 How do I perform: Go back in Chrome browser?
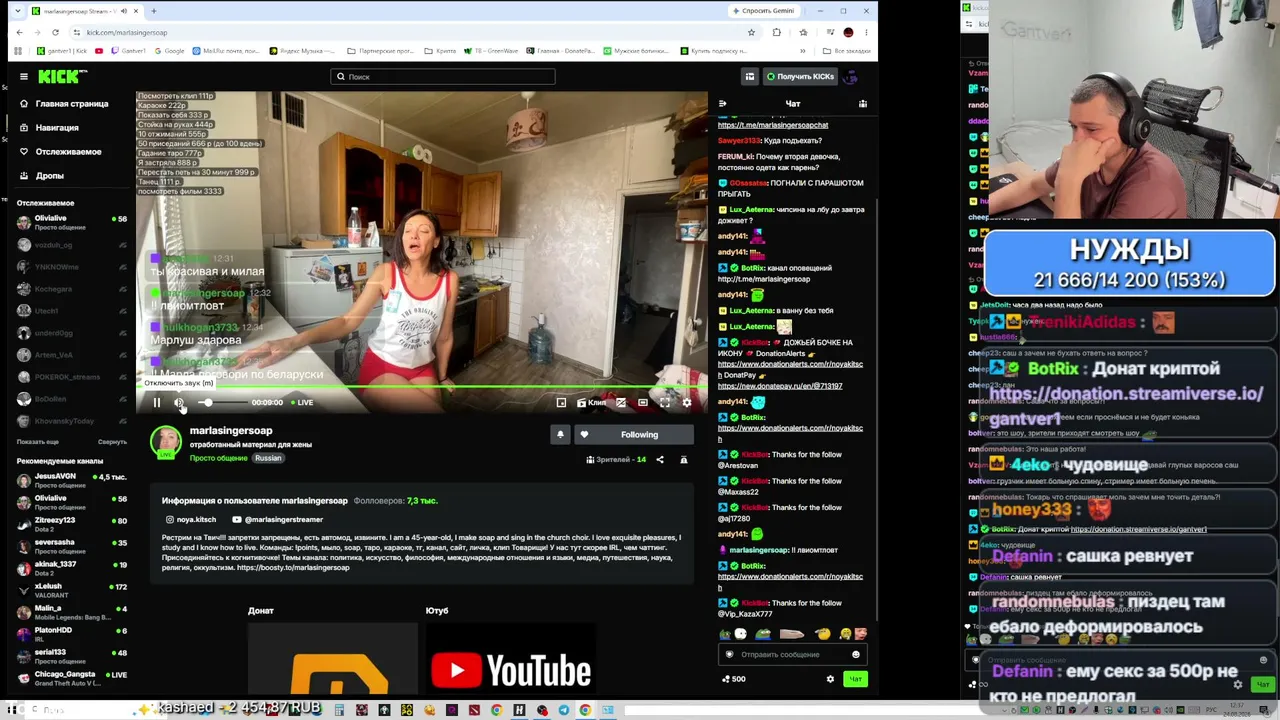[19, 32]
